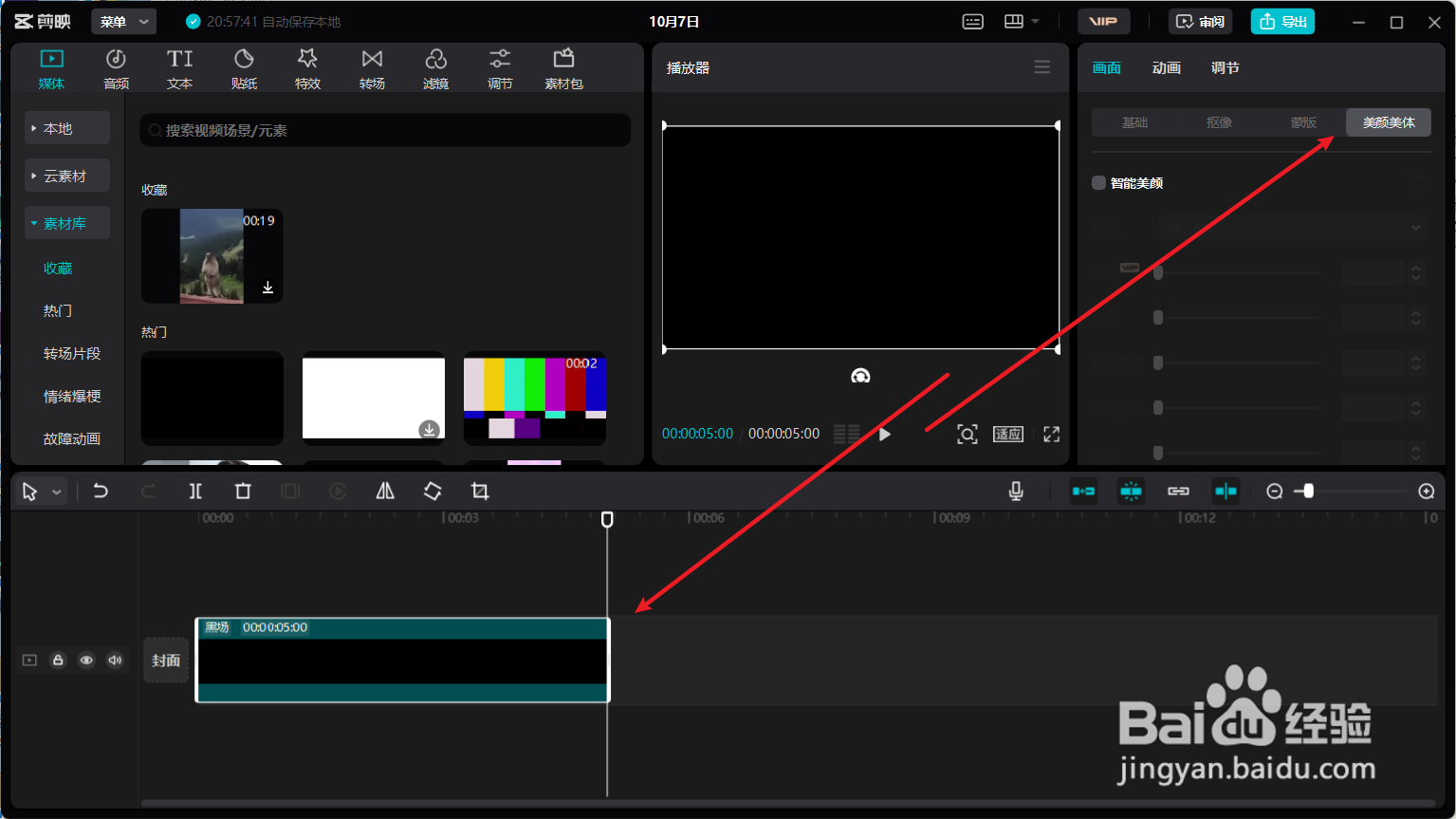Click the fullscreen icon in player
The image size is (1456, 819).
1051,434
